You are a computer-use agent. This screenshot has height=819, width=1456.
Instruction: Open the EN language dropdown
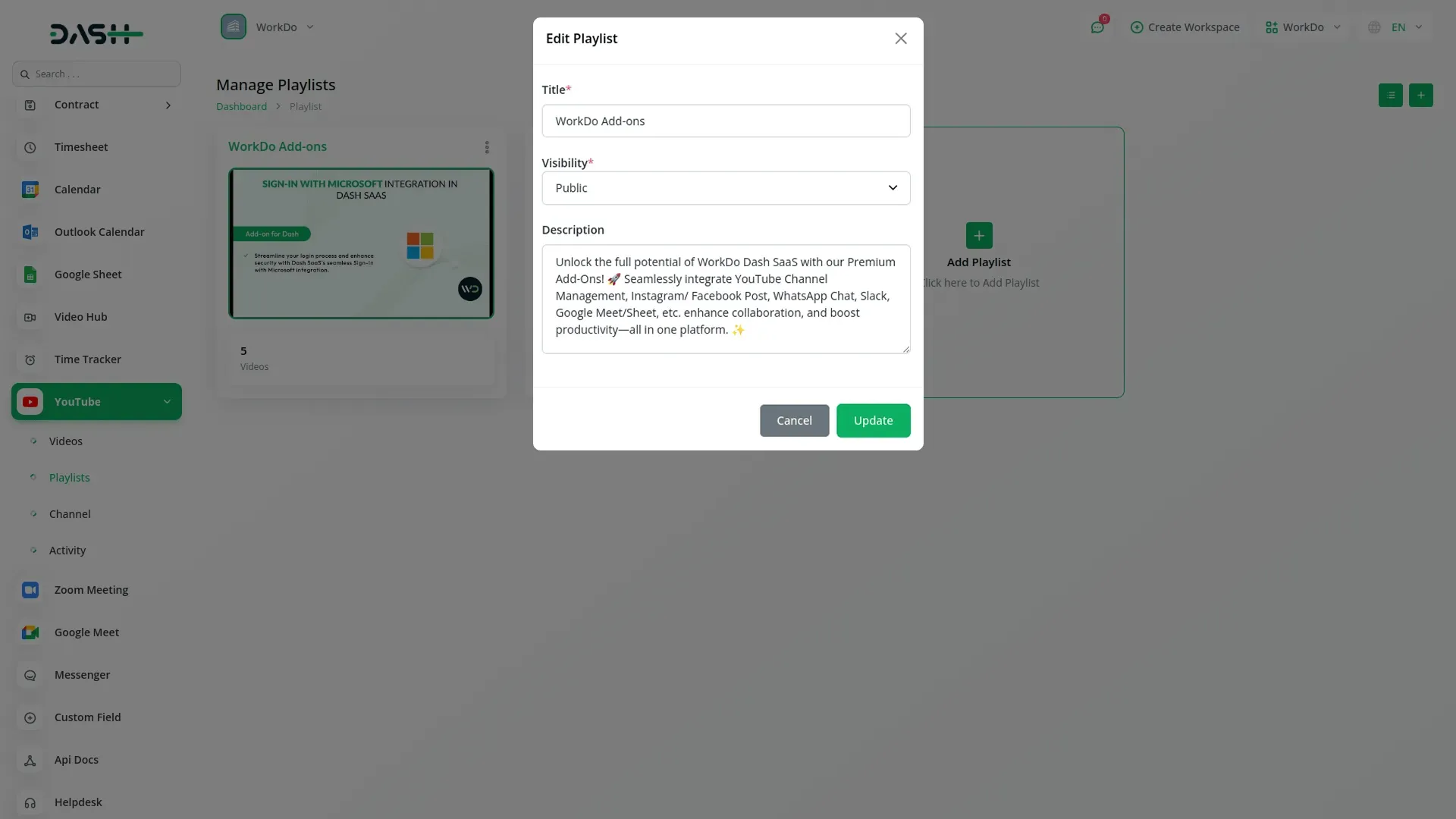(1397, 27)
